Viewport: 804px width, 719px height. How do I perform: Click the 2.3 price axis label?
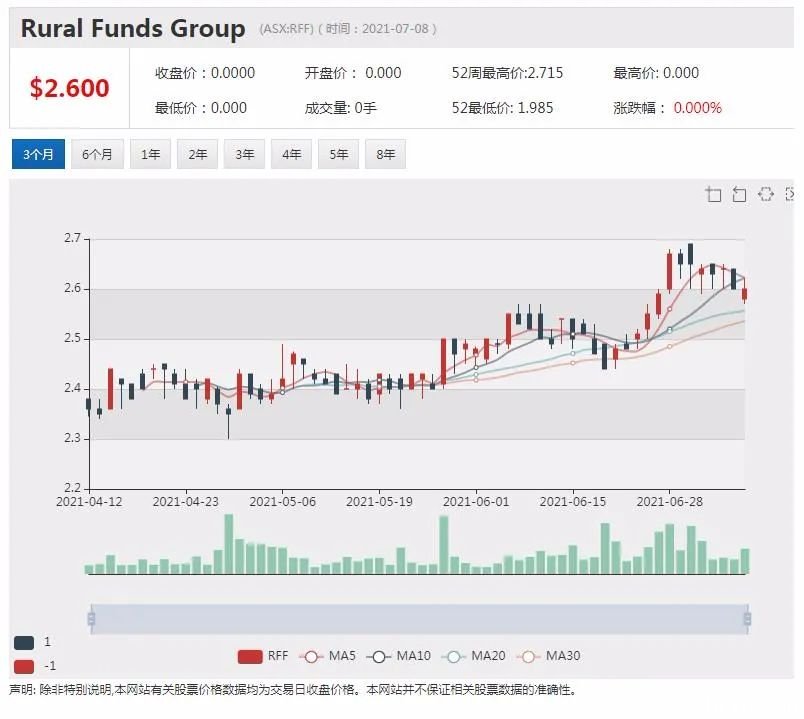[x=72, y=438]
